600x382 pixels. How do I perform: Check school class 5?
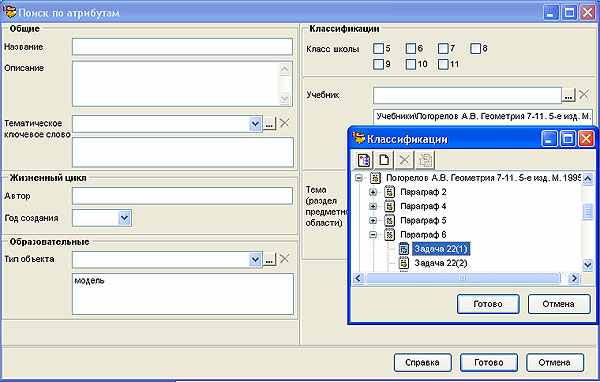[378, 48]
